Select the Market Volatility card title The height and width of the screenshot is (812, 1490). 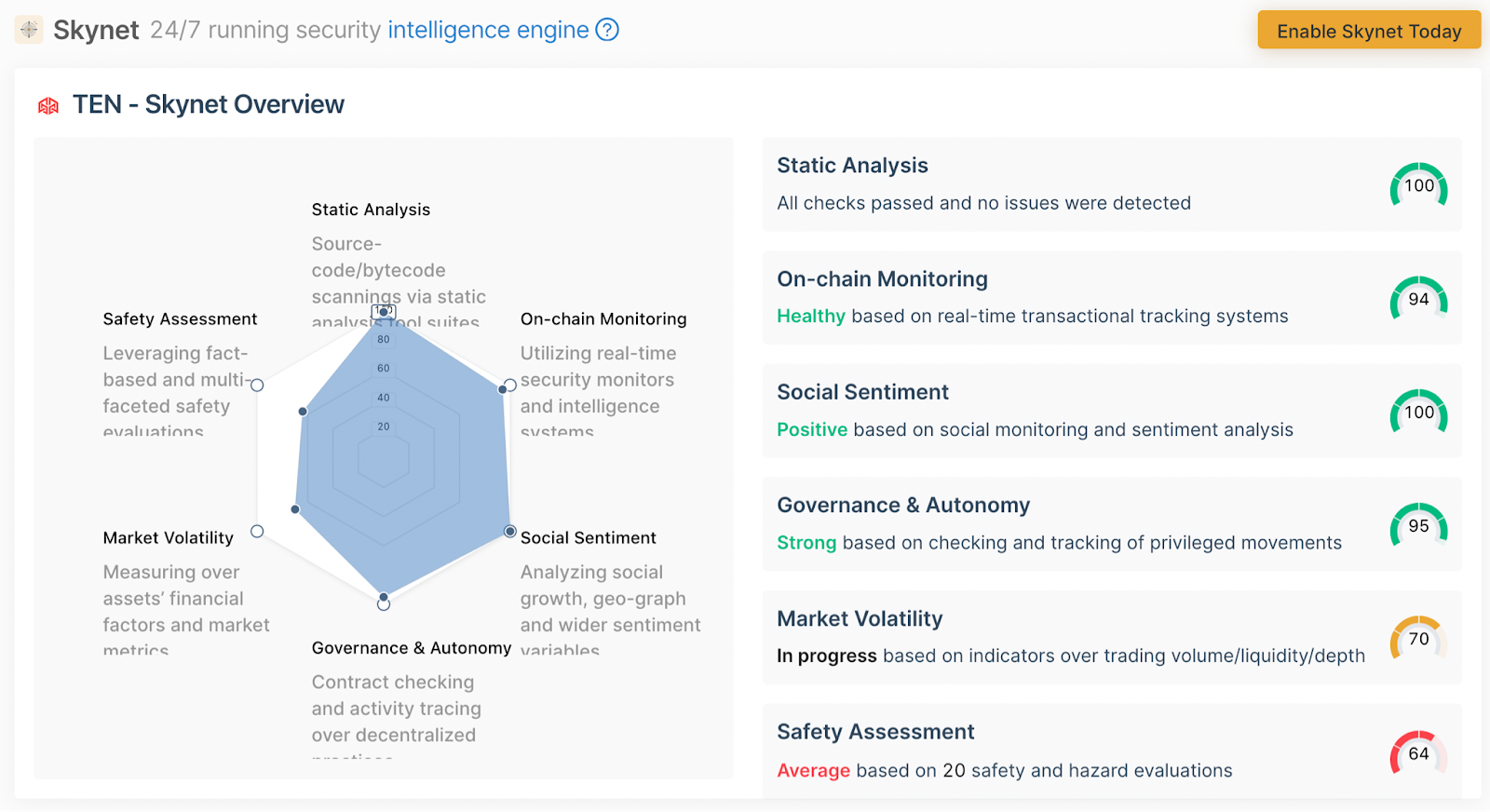point(860,619)
